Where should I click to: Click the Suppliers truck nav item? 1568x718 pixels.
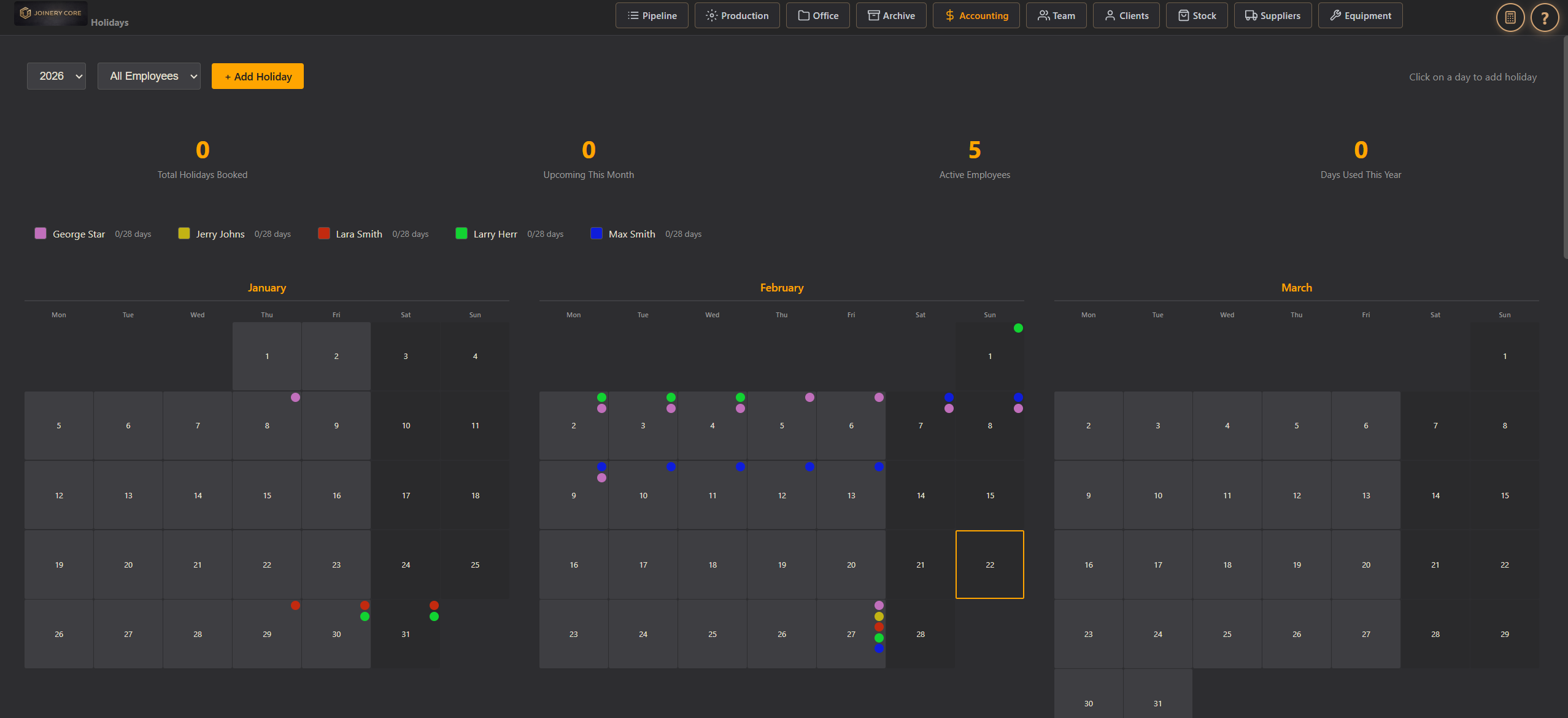tap(1272, 15)
